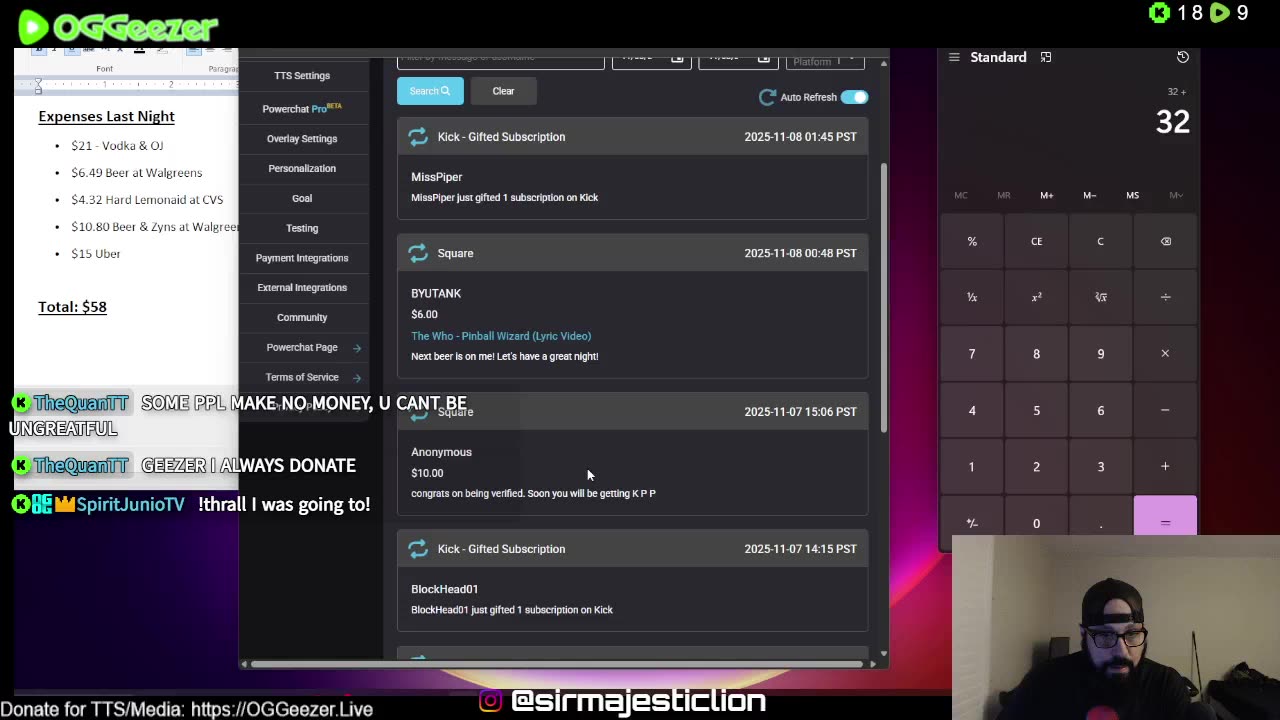The height and width of the screenshot is (720, 1280).
Task: Click the M+ memory add button
Action: coord(1046,195)
